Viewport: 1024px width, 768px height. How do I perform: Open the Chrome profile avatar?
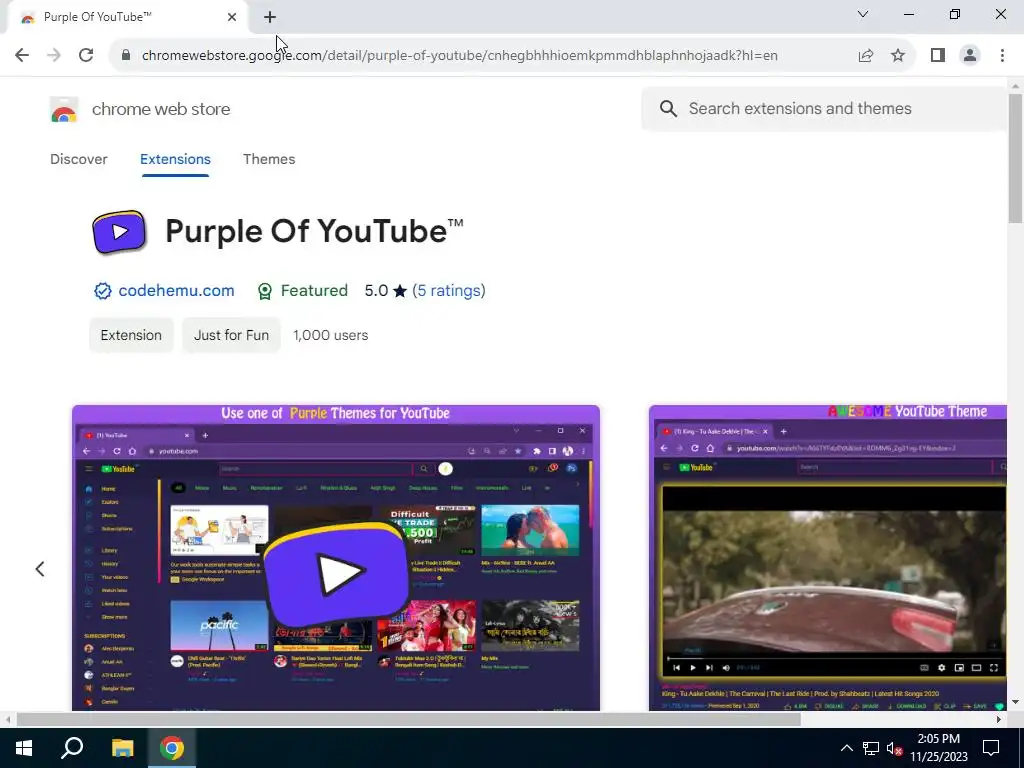pyautogui.click(x=970, y=56)
